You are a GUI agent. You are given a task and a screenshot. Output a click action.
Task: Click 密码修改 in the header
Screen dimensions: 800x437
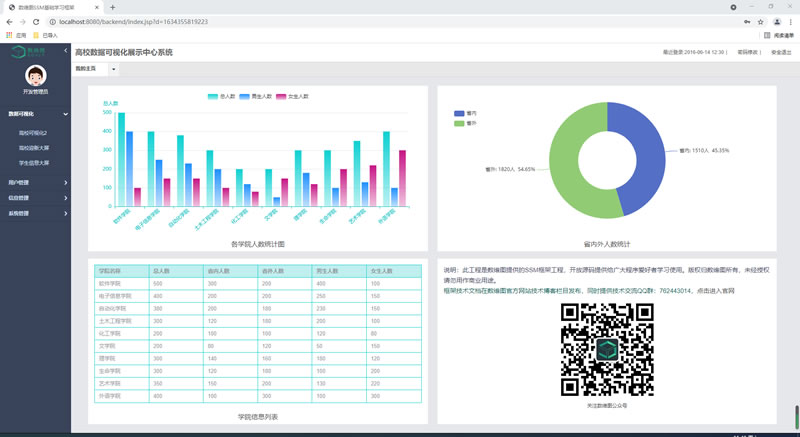click(x=748, y=52)
